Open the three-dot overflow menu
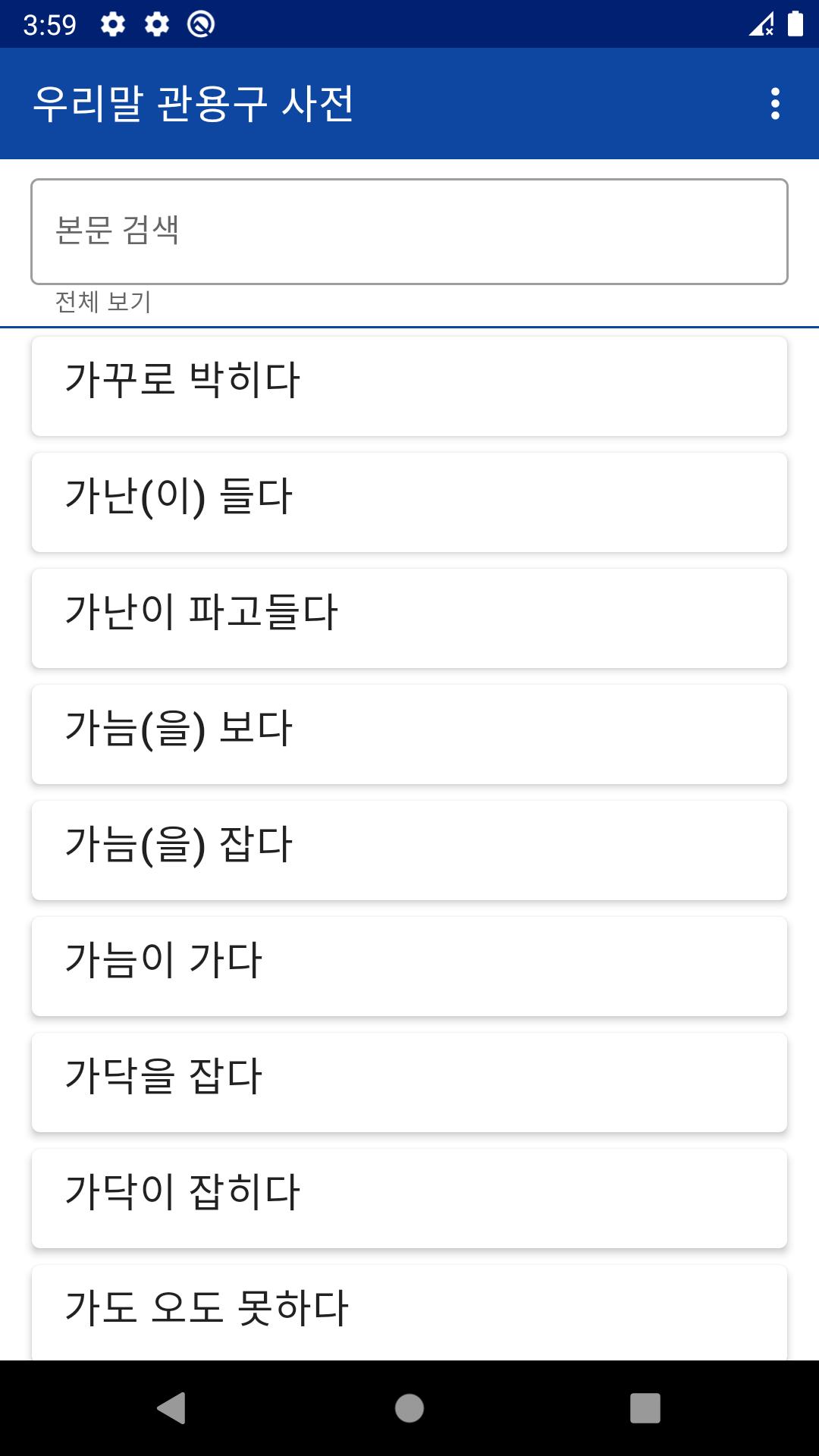Viewport: 819px width, 1456px height. [x=775, y=104]
